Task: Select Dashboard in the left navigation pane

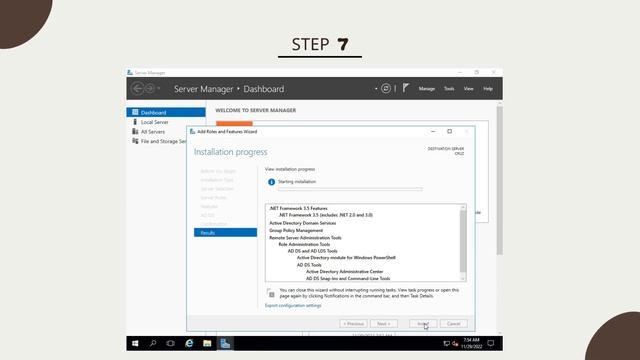Action: pyautogui.click(x=166, y=112)
